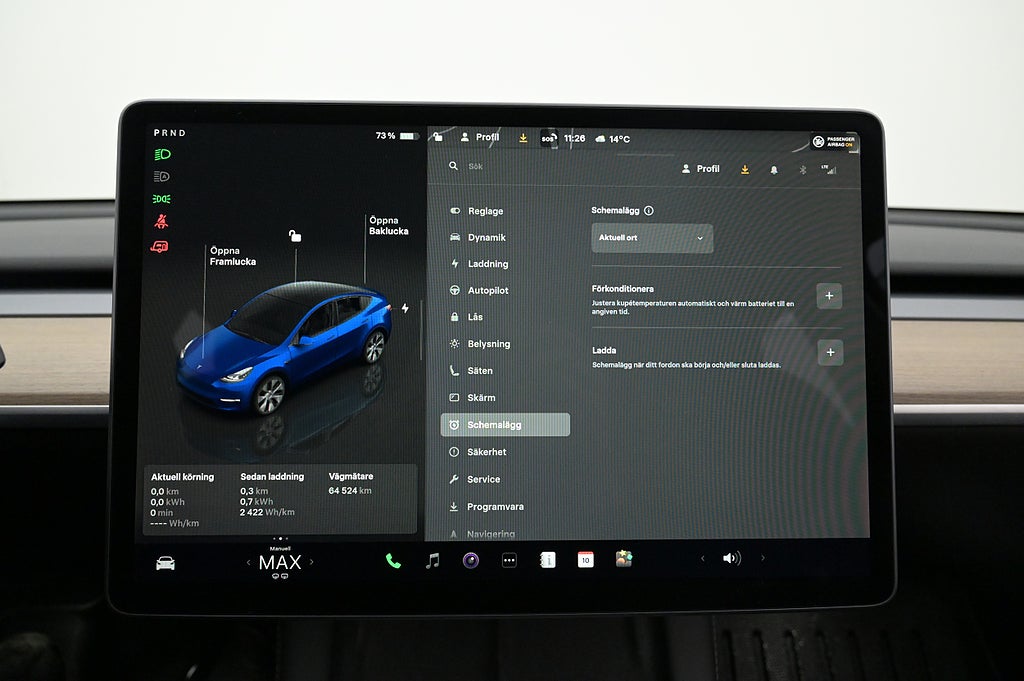Expand the Aktuell ort dropdown
This screenshot has width=1024, height=681.
652,238
